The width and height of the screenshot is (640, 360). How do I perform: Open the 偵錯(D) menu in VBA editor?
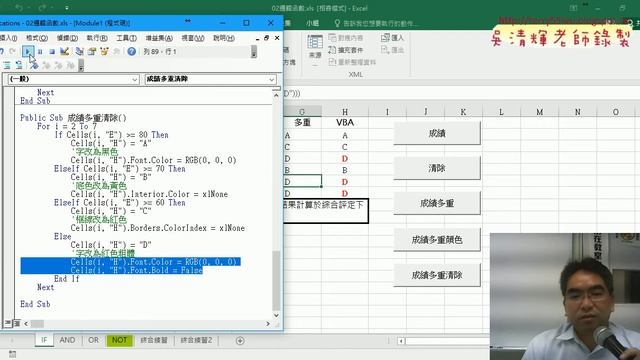point(67,38)
